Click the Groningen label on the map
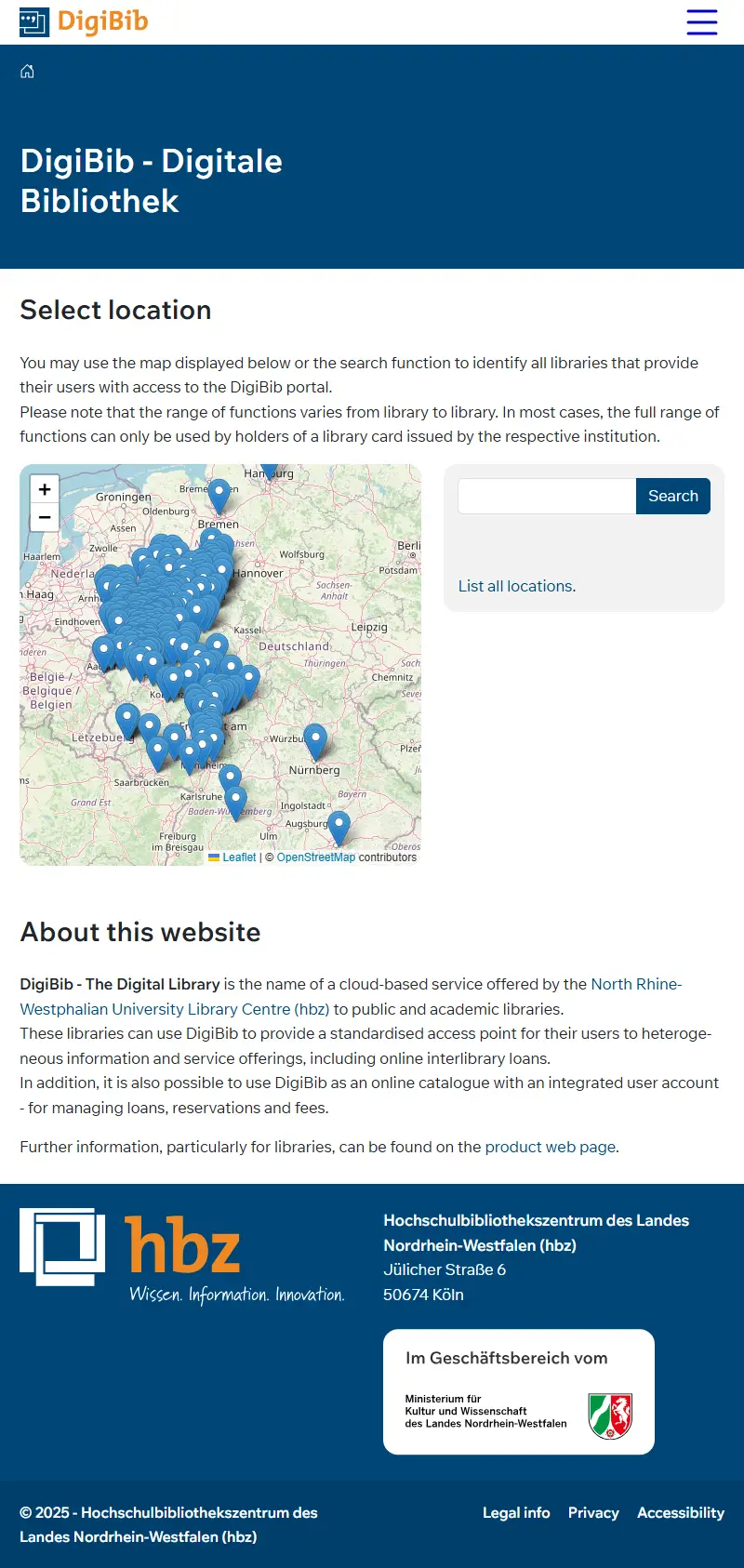The height and width of the screenshot is (1568, 744). [x=124, y=497]
